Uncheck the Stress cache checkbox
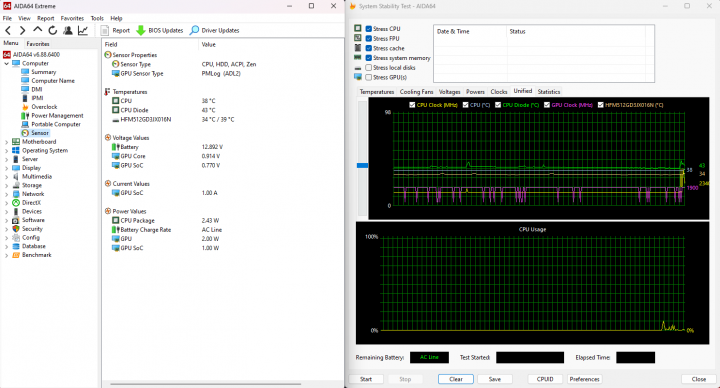Screen dimensions: 720x388 point(368,48)
